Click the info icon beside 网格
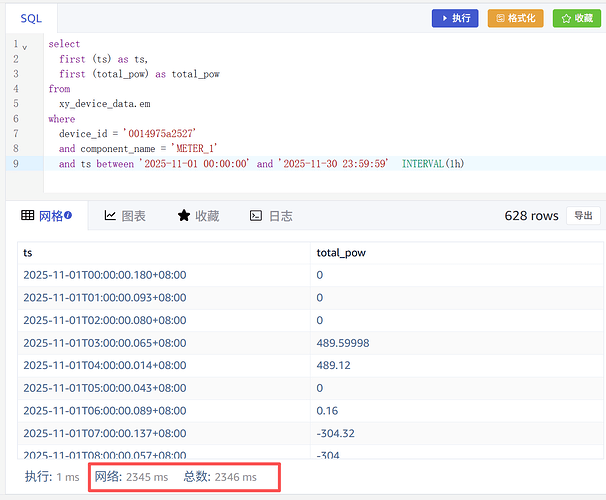 [x=68, y=215]
